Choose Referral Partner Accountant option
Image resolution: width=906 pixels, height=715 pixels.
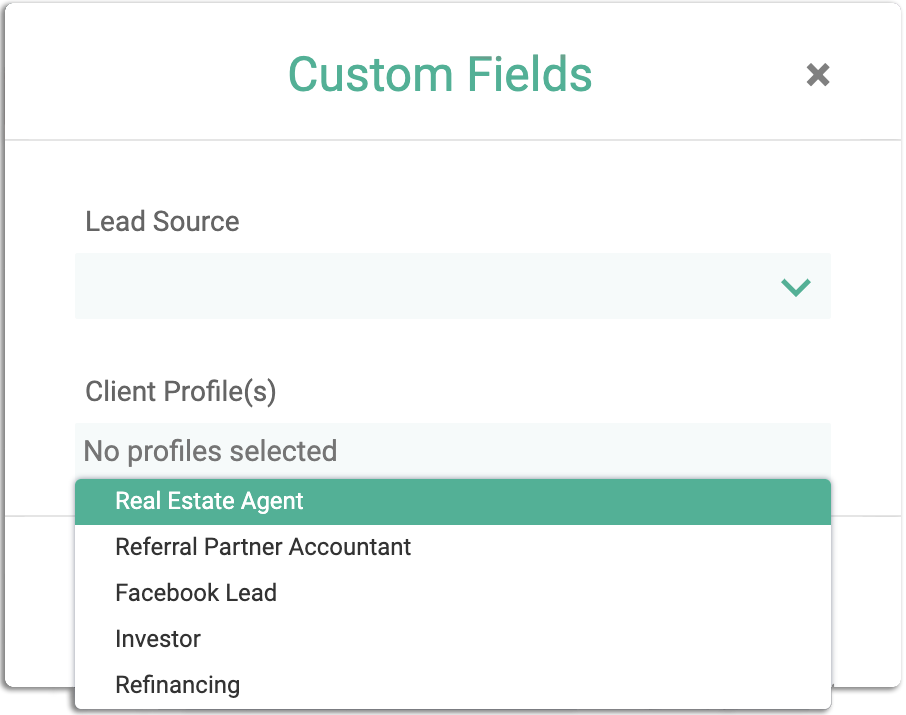[453, 547]
